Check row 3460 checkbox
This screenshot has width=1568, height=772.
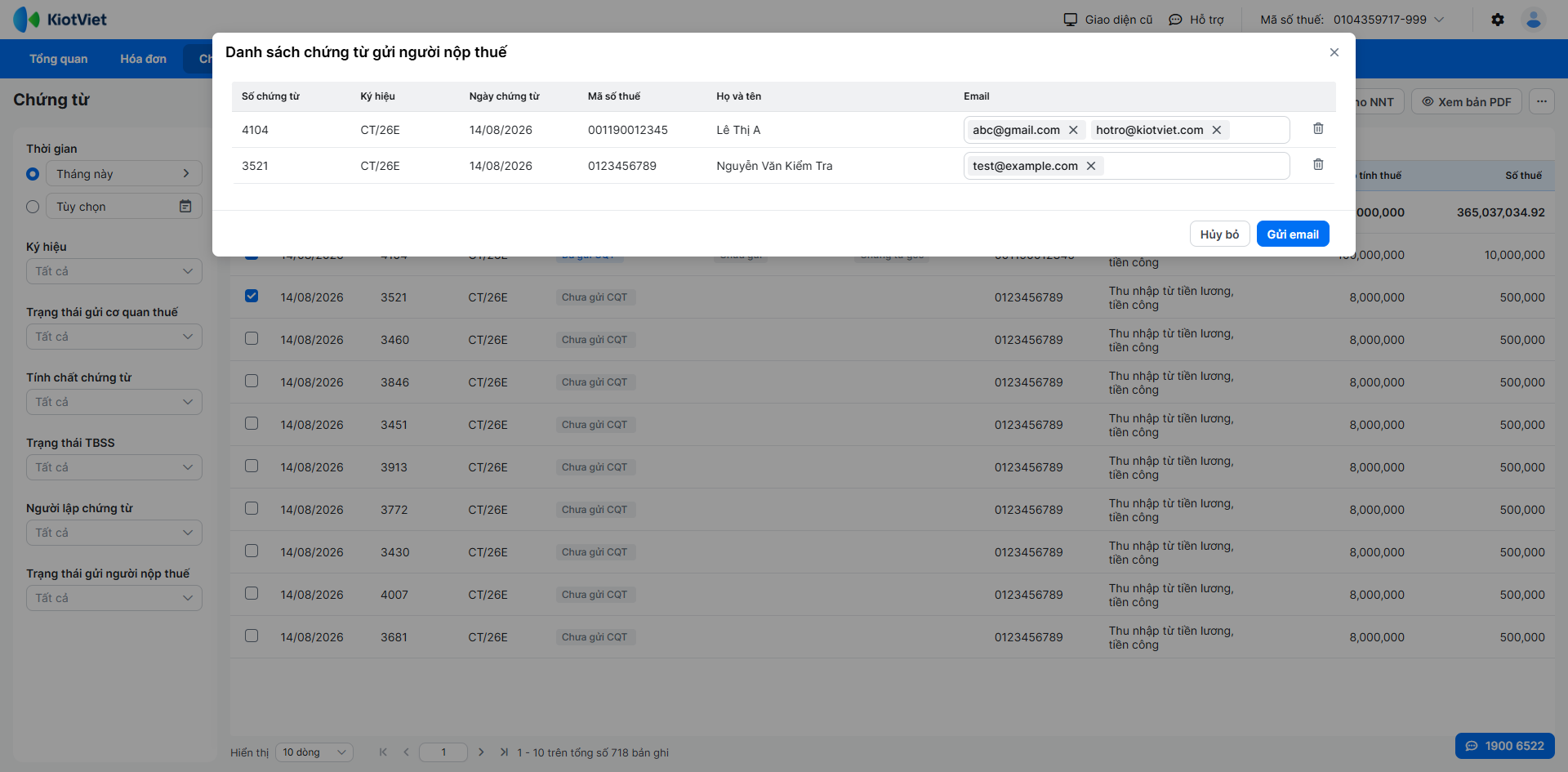[x=252, y=338]
